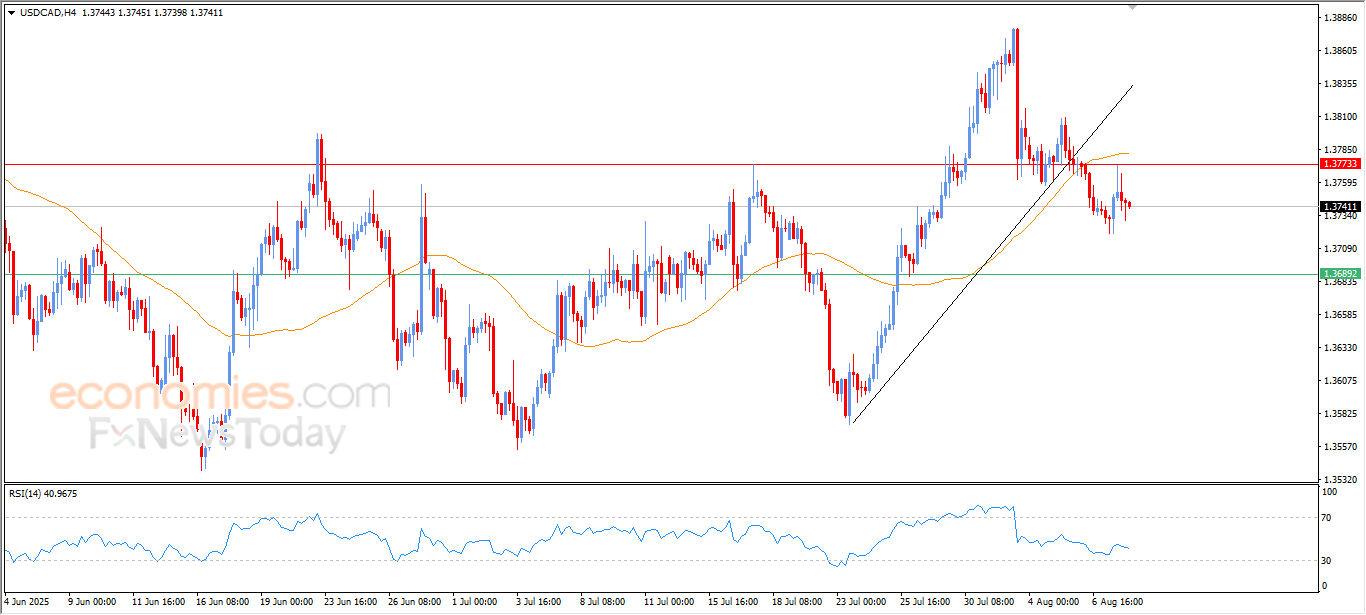
Task: Click the 4 Jun 2025 date label
Action: 27,602
